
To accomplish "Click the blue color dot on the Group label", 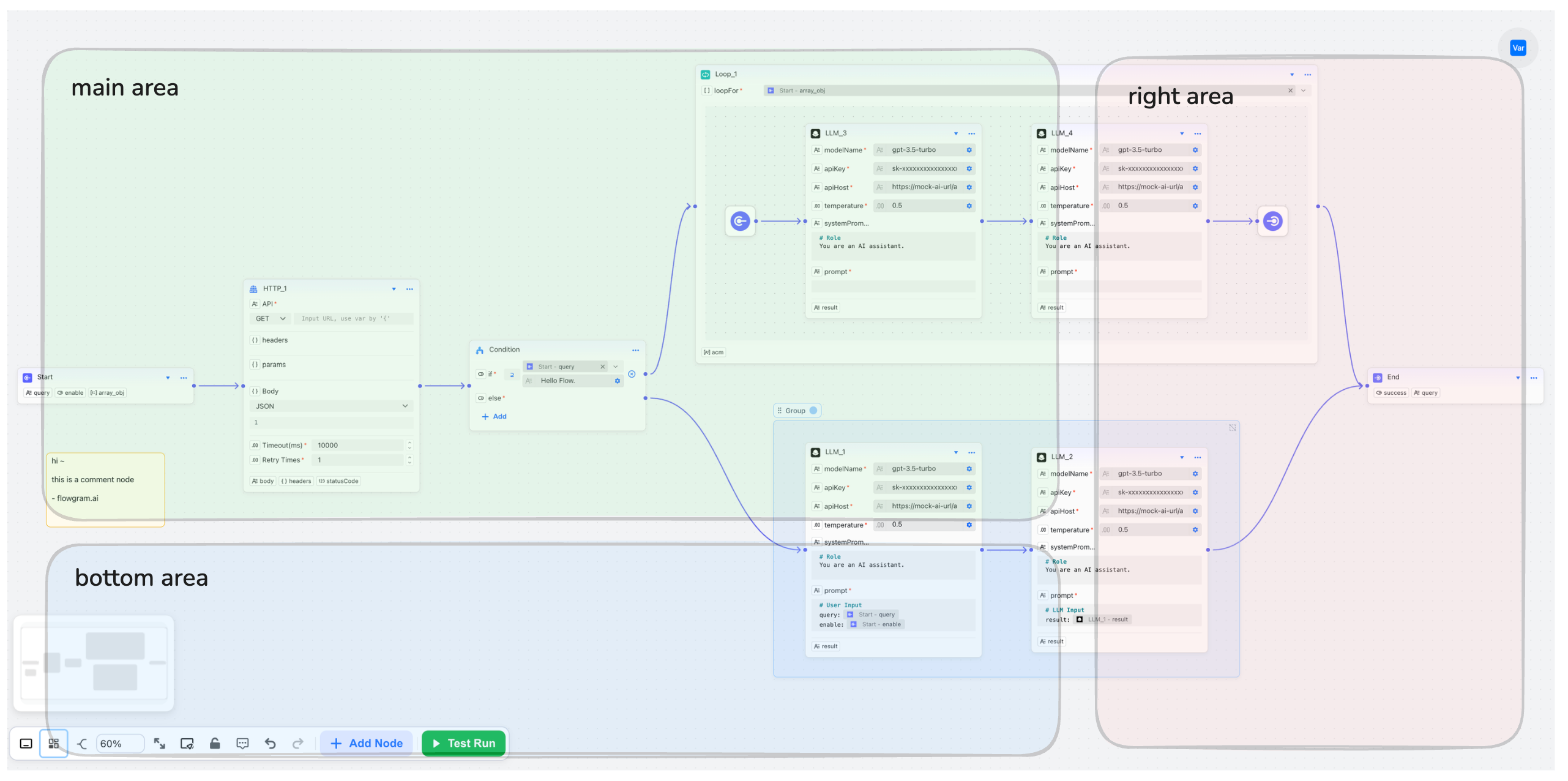I will pyautogui.click(x=813, y=411).
